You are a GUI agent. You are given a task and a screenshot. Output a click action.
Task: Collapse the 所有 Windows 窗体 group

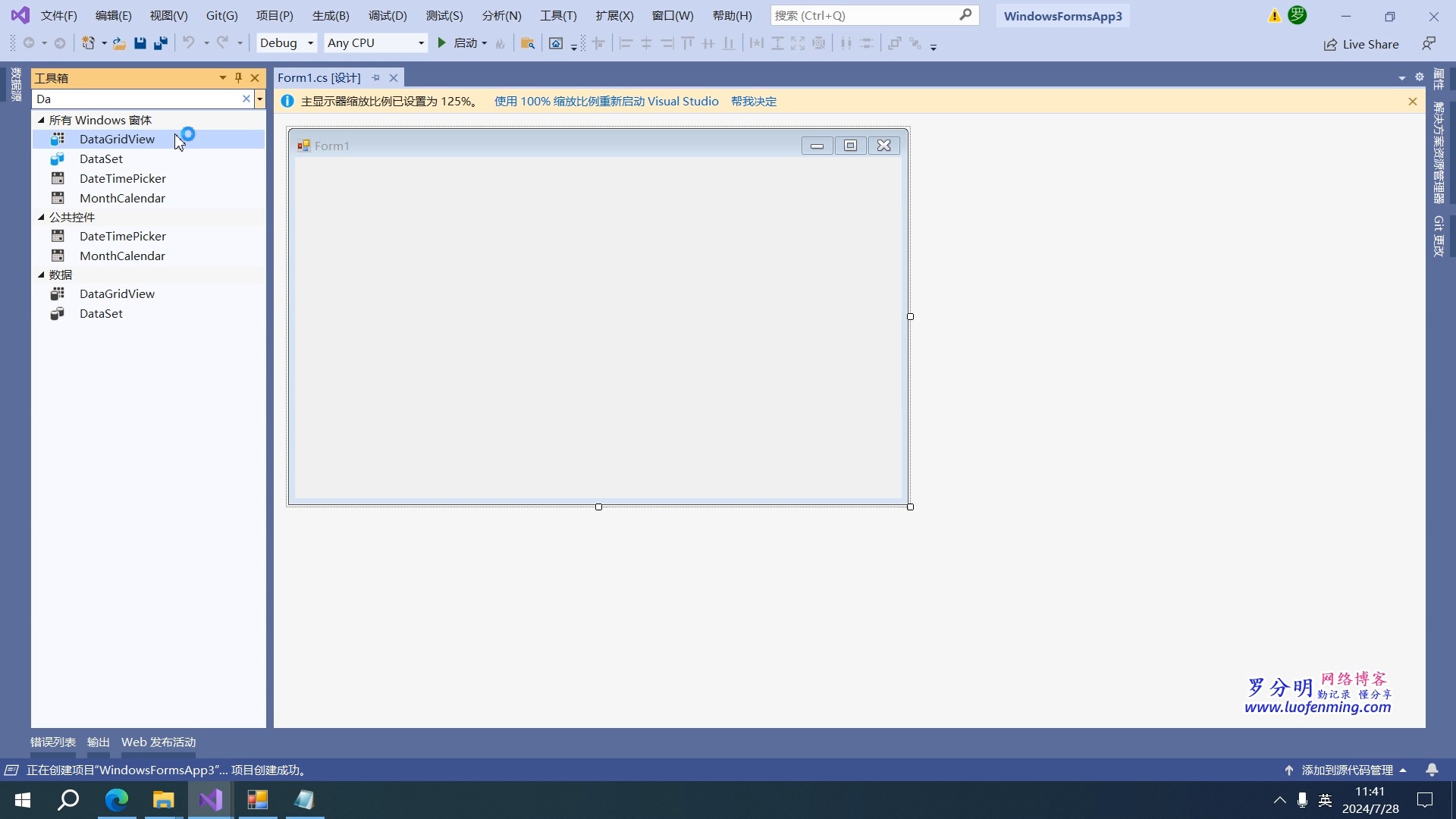pos(41,120)
